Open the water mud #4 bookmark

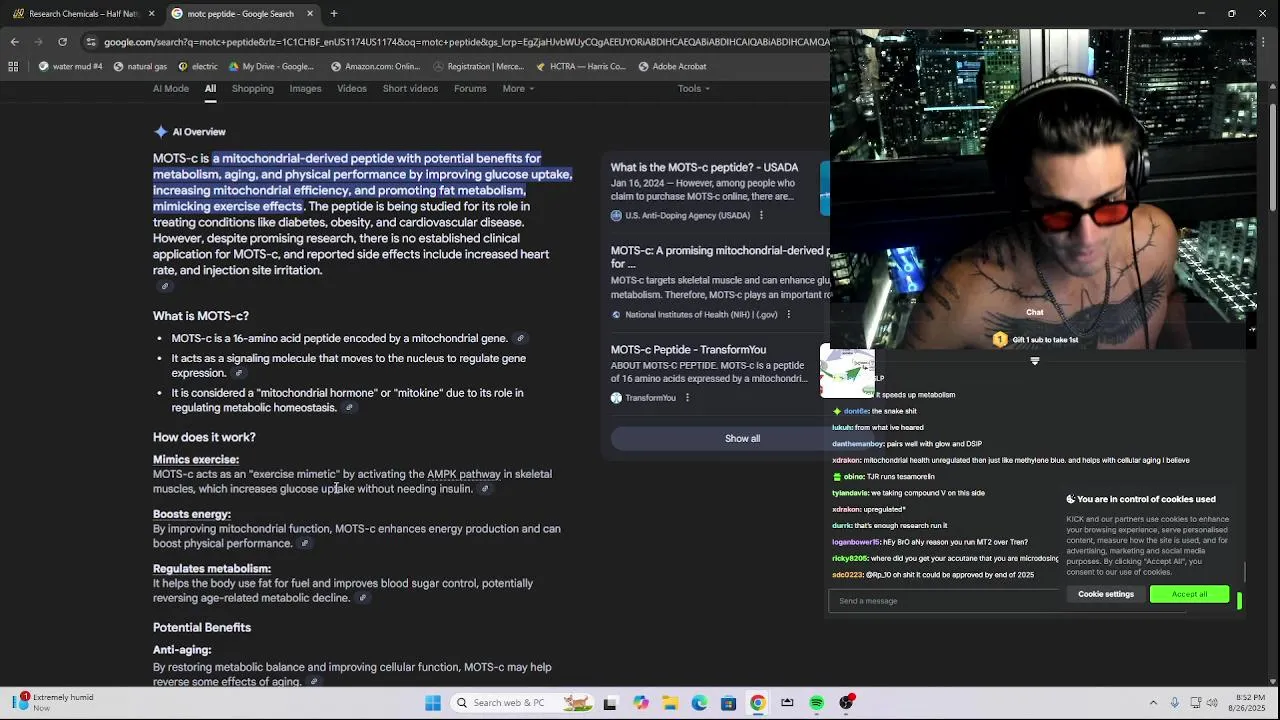tap(70, 67)
